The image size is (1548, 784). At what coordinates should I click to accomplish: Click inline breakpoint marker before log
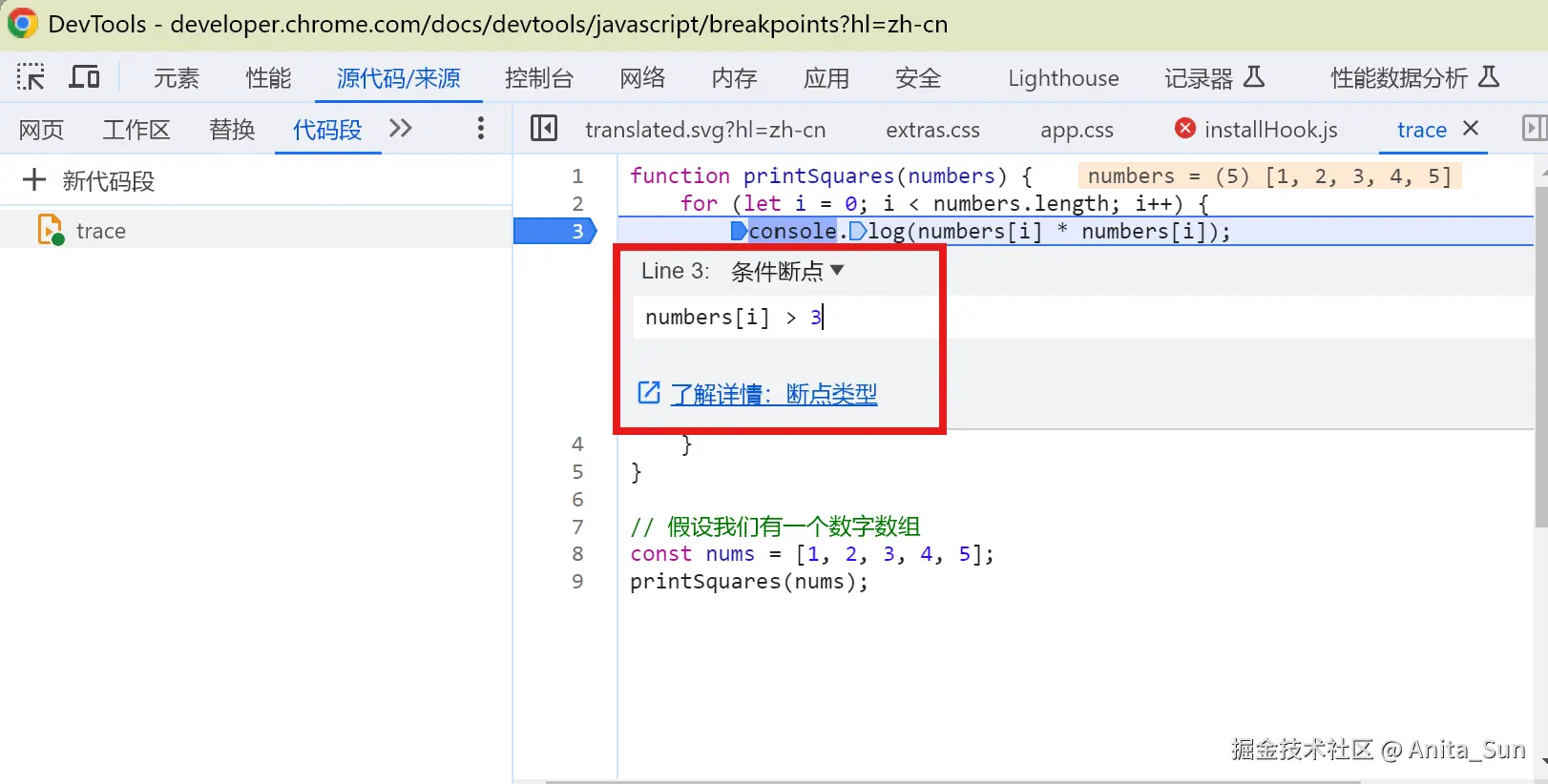click(857, 231)
